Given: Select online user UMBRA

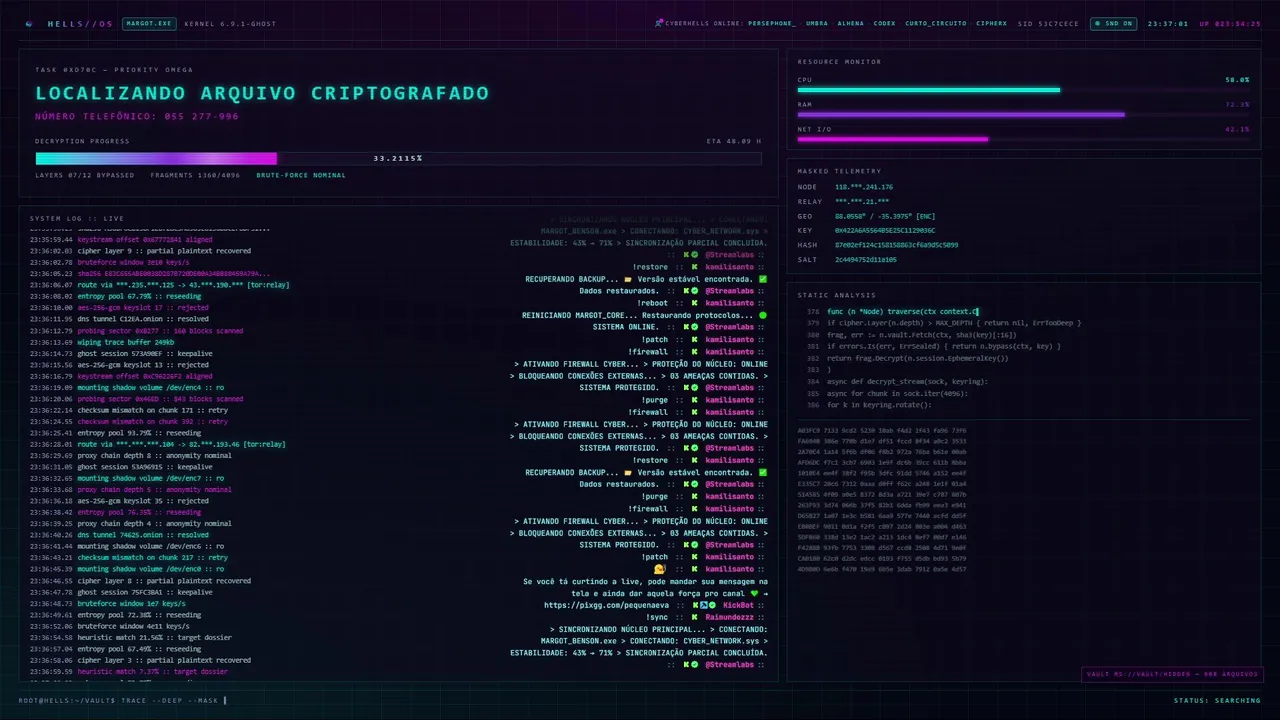Looking at the screenshot, I should coord(816,23).
